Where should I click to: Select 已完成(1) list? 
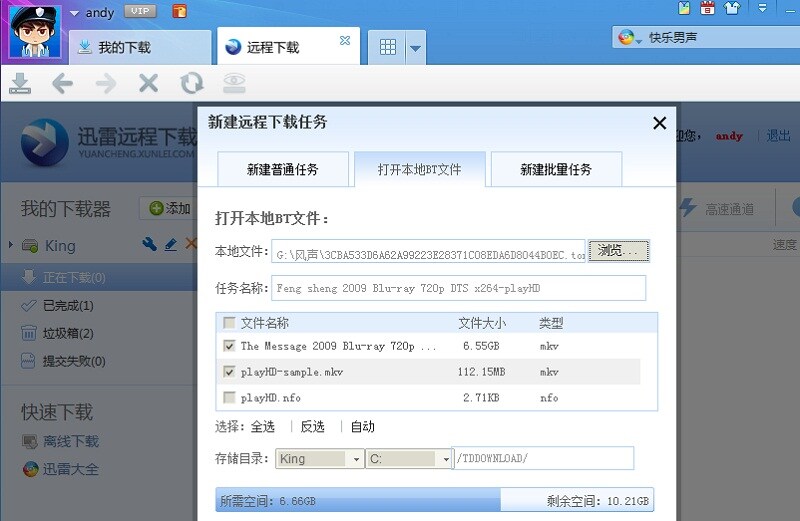click(x=68, y=306)
